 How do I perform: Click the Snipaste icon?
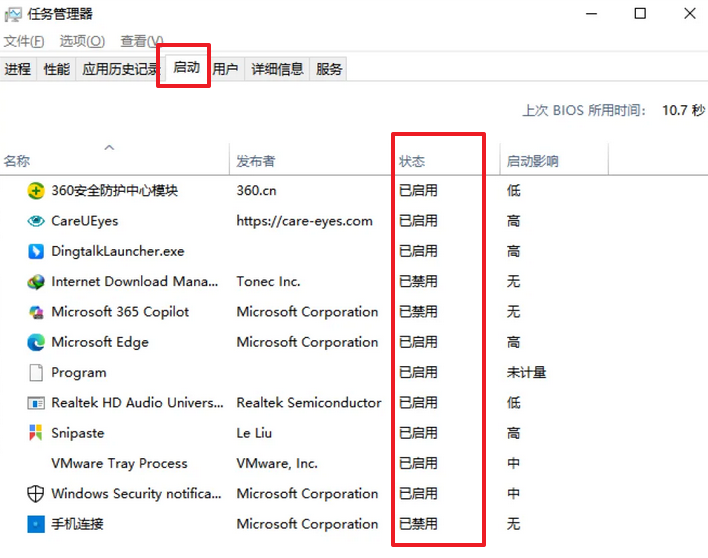pyautogui.click(x=36, y=432)
